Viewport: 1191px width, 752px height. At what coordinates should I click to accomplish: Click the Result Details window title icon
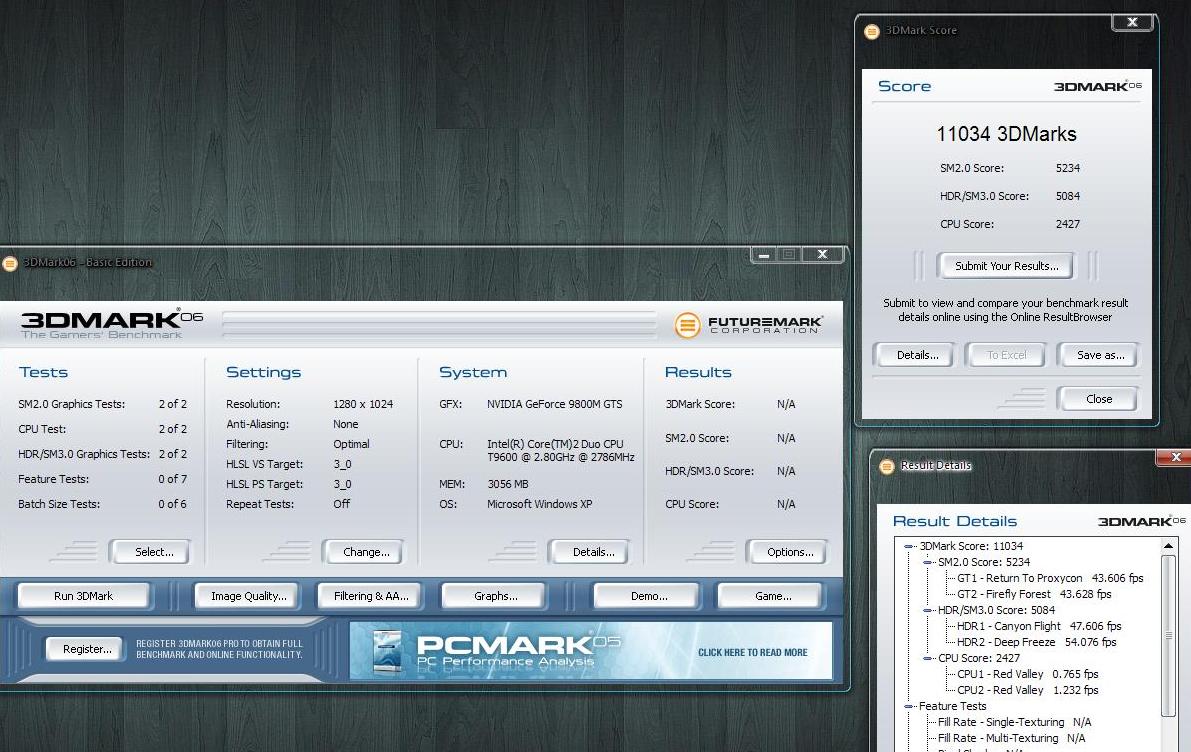[x=886, y=466]
